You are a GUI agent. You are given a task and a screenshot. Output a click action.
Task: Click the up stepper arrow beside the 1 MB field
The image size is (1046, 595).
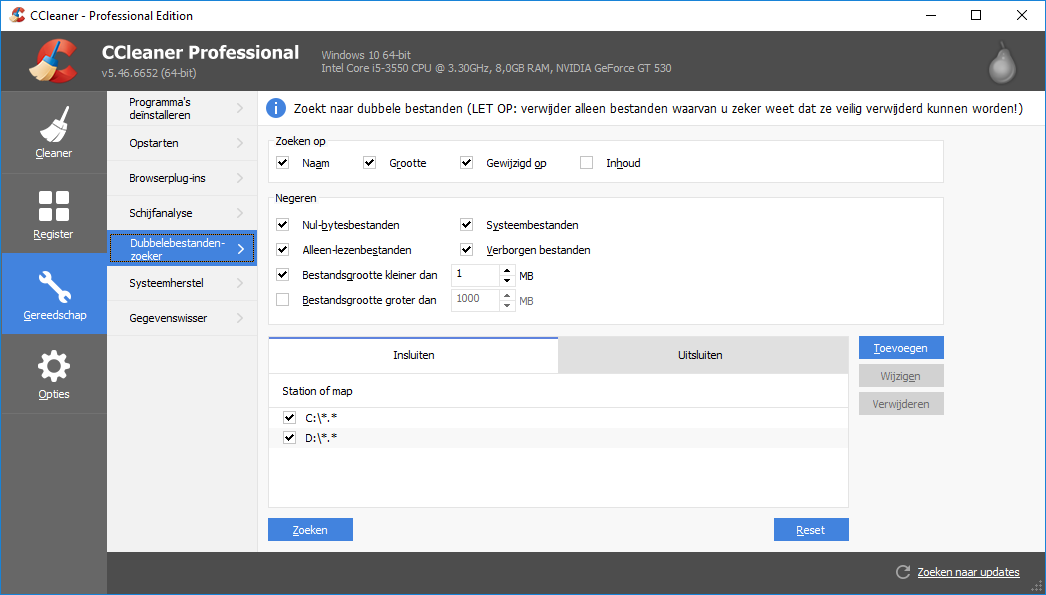pyautogui.click(x=507, y=270)
